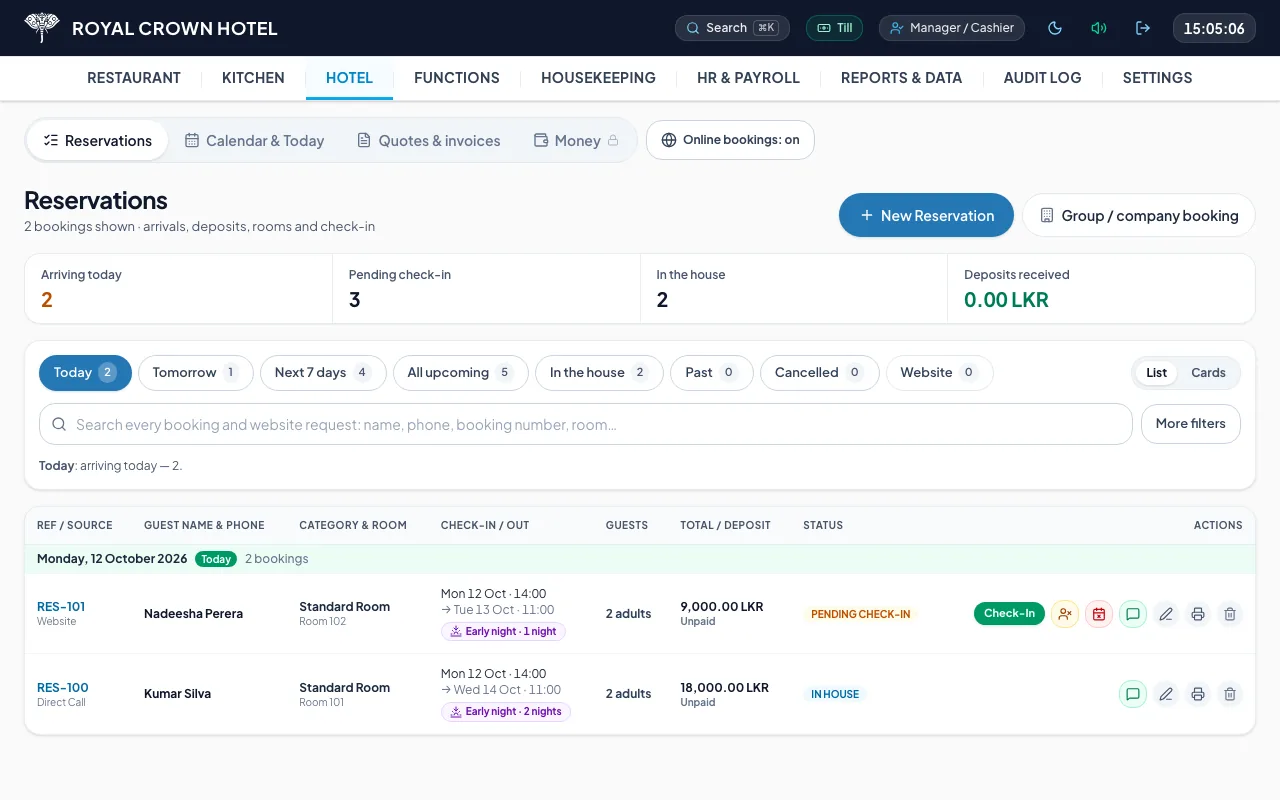The width and height of the screenshot is (1280, 800).
Task: Print reservation RES-101
Action: [x=1198, y=614]
